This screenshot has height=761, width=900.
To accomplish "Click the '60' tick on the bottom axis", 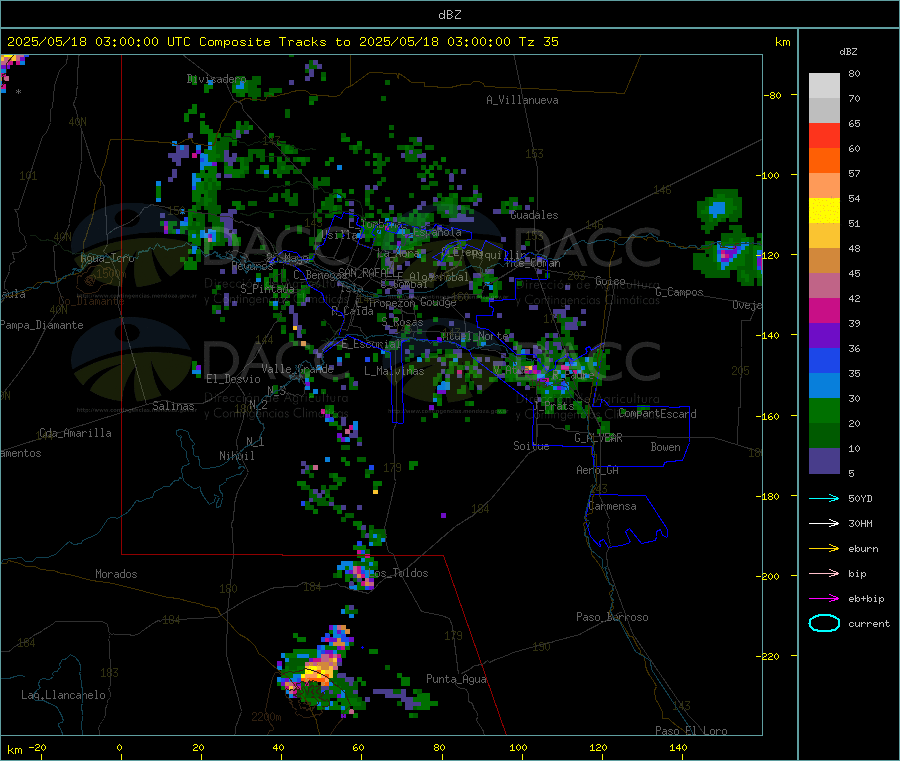I will [x=358, y=747].
